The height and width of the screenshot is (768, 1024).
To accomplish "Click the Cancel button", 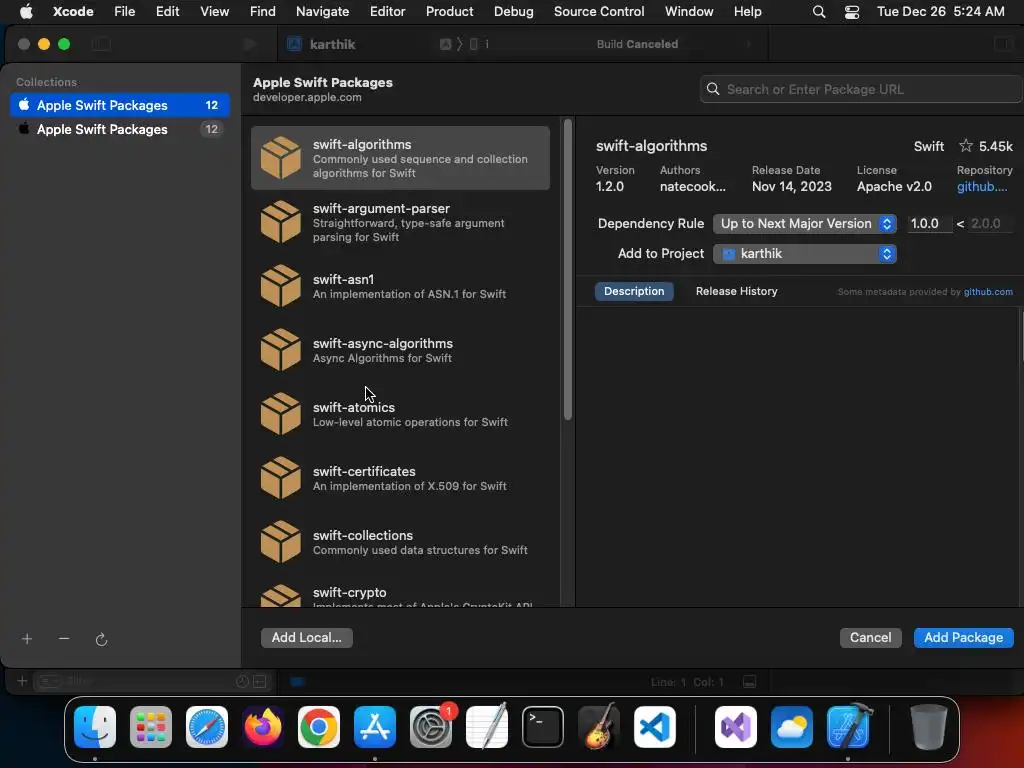I will [870, 637].
